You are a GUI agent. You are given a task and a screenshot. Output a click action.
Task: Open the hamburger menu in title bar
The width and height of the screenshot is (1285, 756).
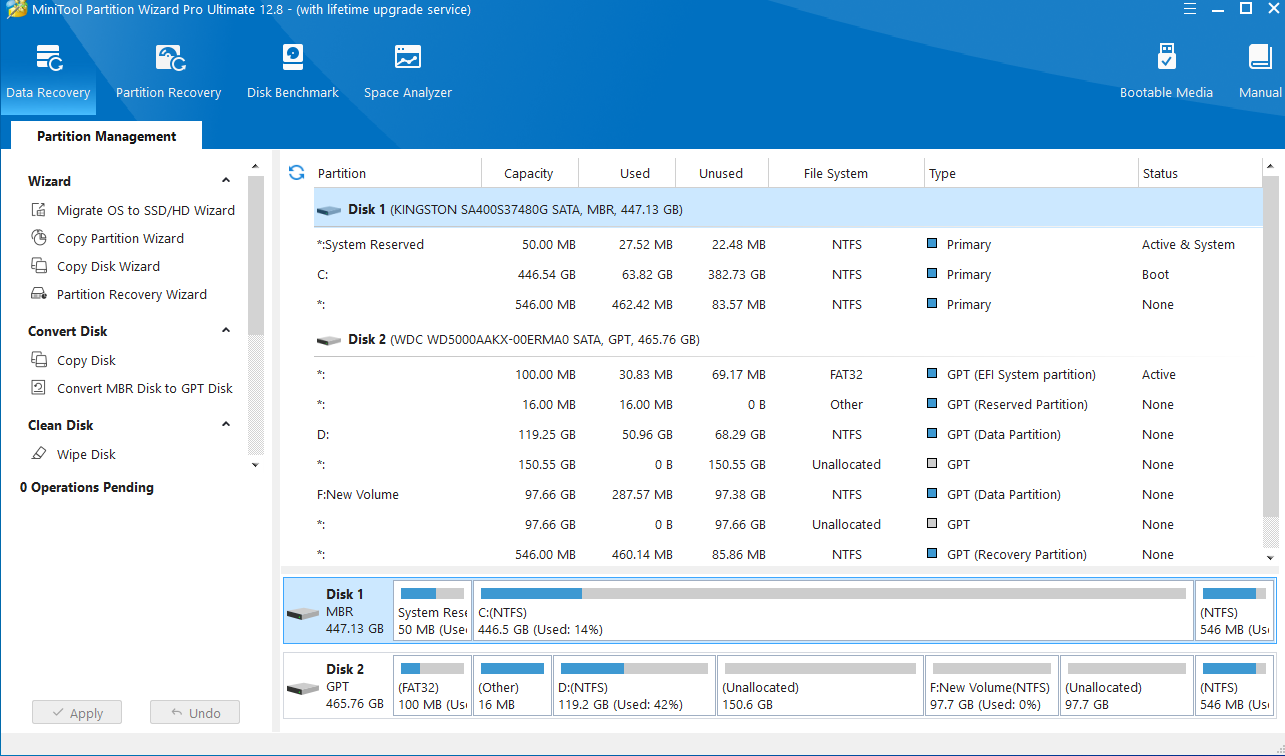[x=1189, y=9]
